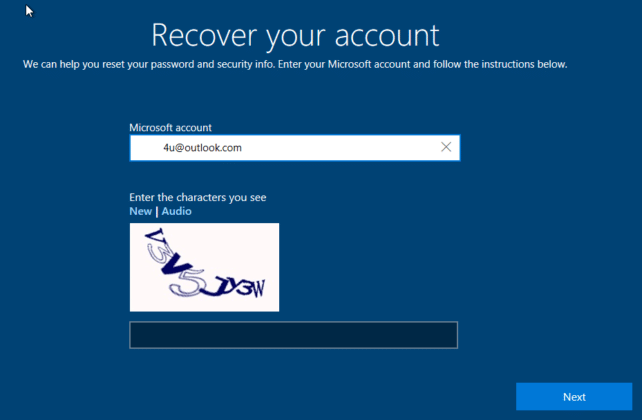Click the Next button

click(x=574, y=397)
